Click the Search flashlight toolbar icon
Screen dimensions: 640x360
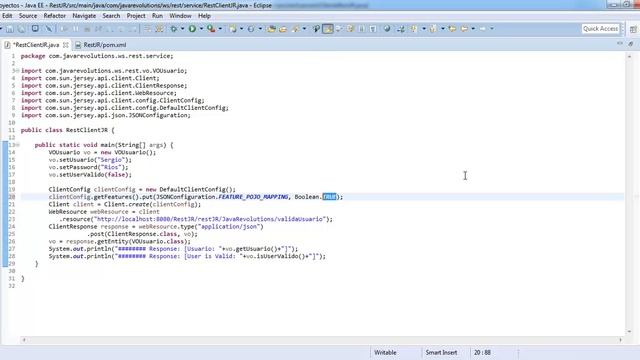pos(296,29)
